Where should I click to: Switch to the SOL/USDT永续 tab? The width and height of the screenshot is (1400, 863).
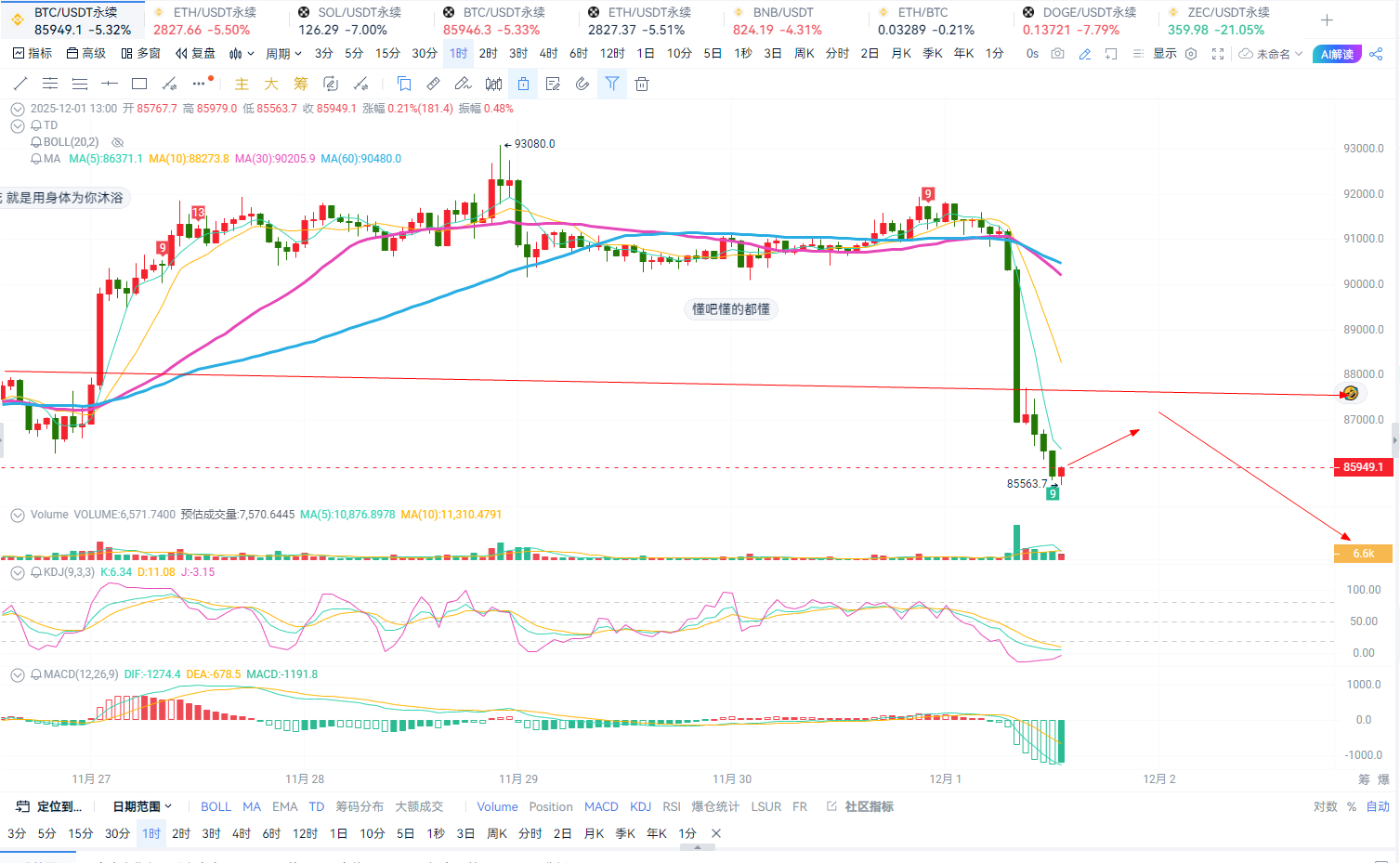tap(360, 20)
